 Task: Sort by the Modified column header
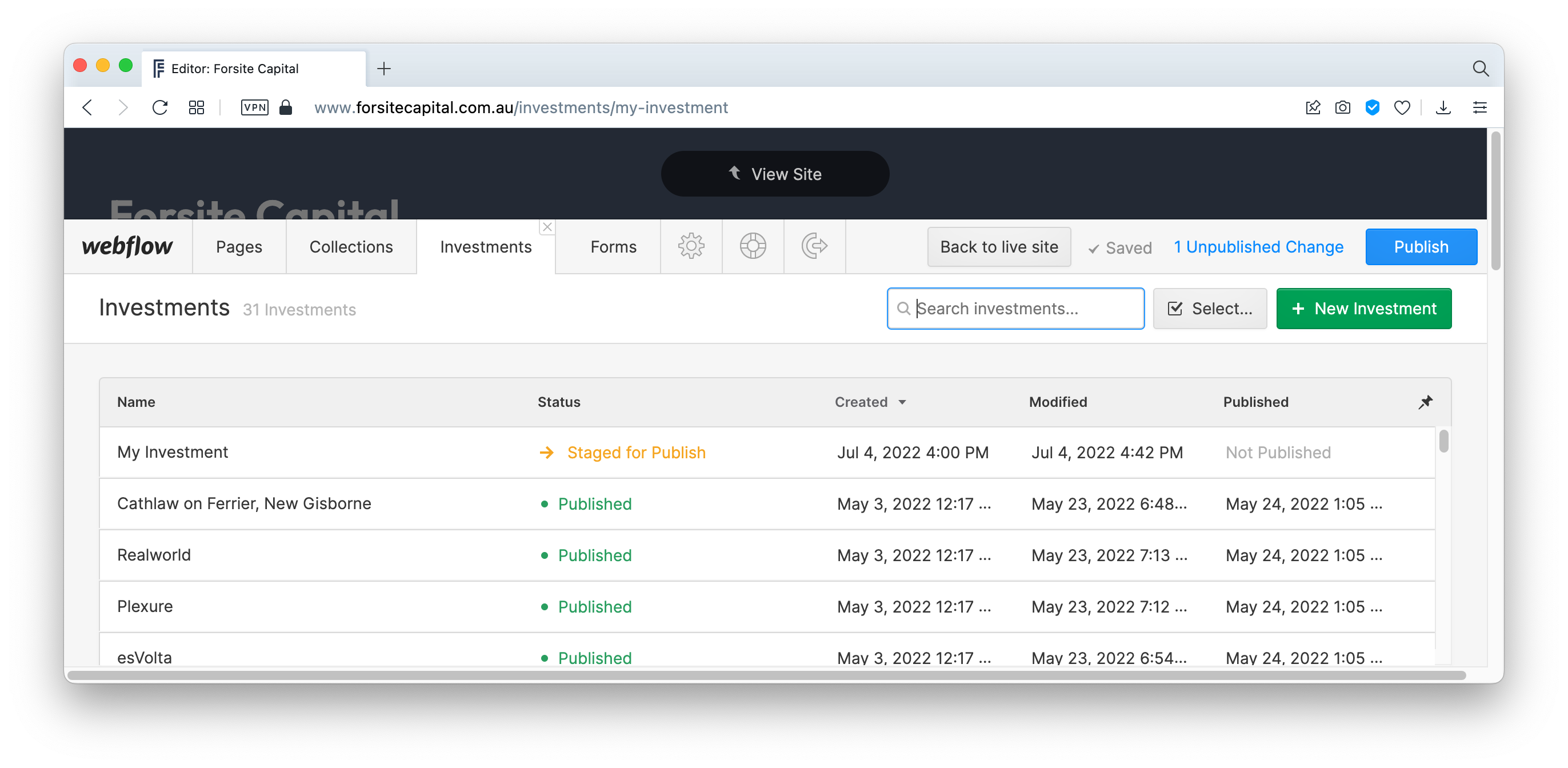tap(1058, 402)
